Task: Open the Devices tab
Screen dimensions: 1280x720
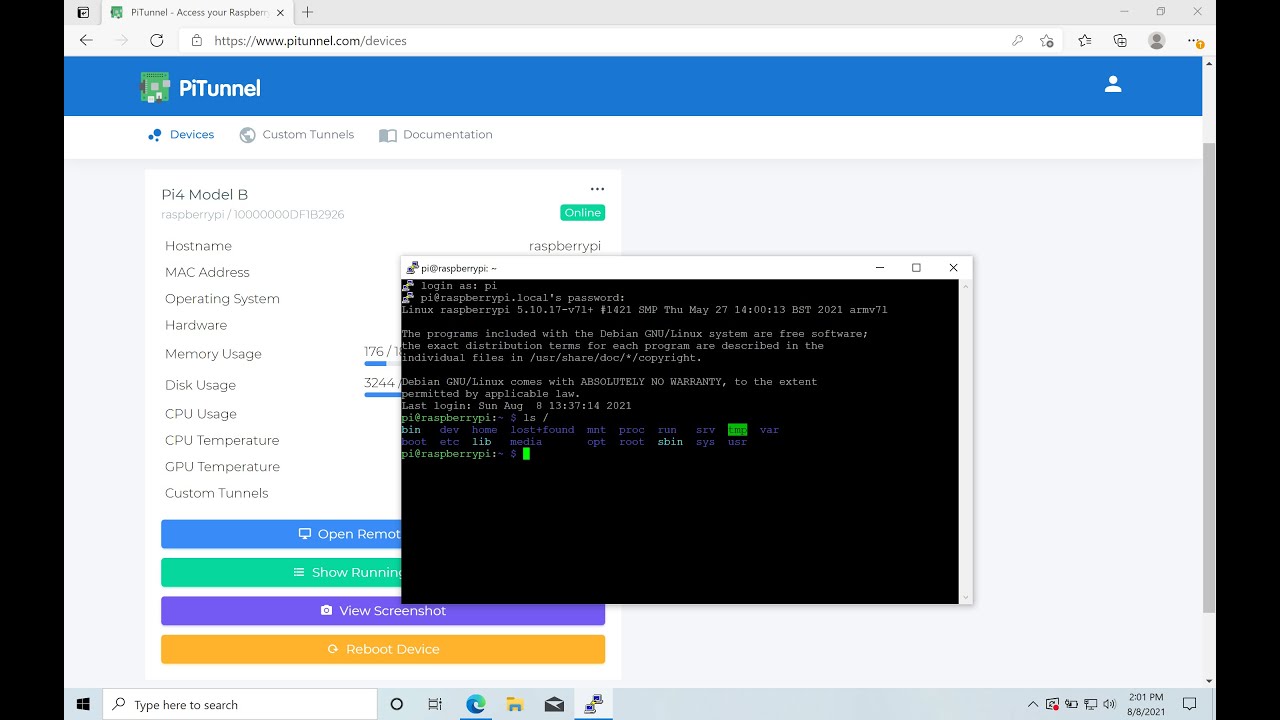Action: [181, 134]
